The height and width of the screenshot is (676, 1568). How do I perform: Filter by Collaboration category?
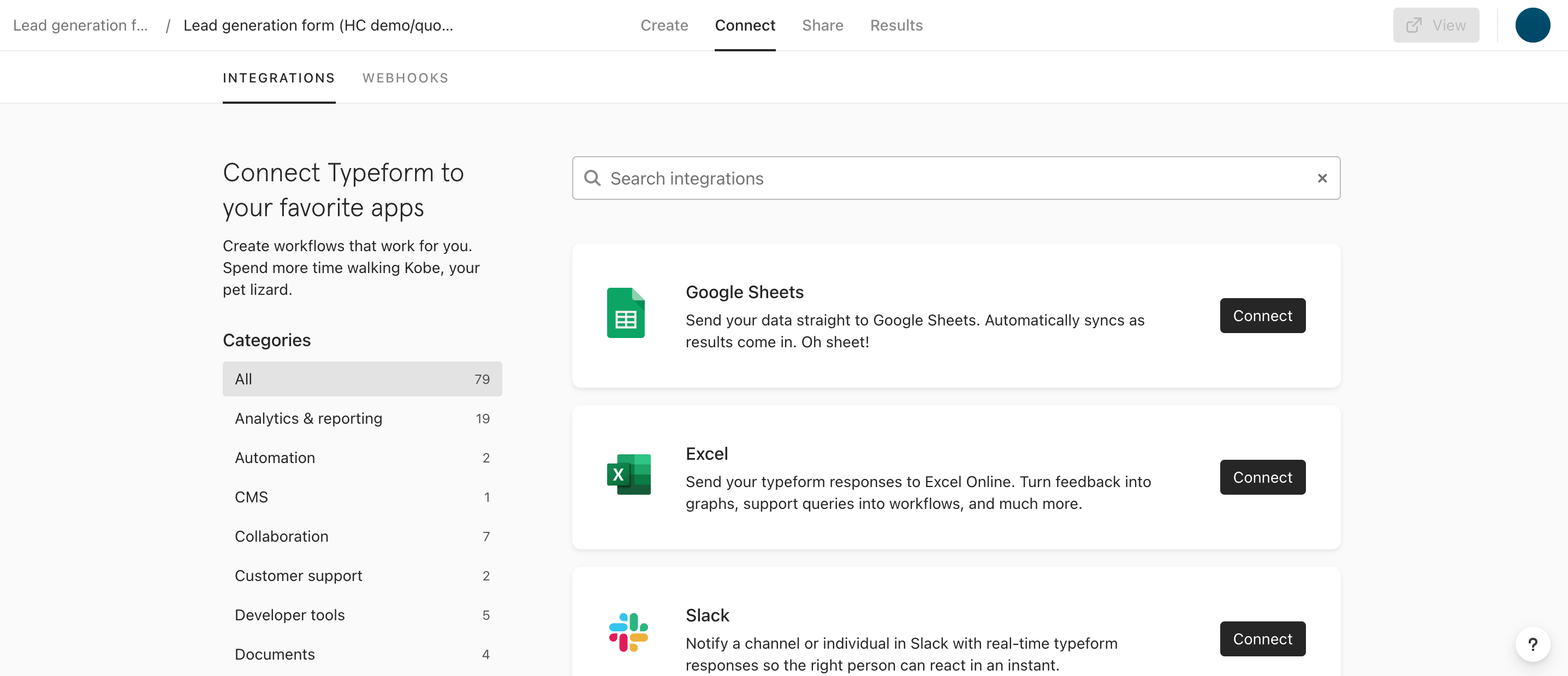coord(361,536)
